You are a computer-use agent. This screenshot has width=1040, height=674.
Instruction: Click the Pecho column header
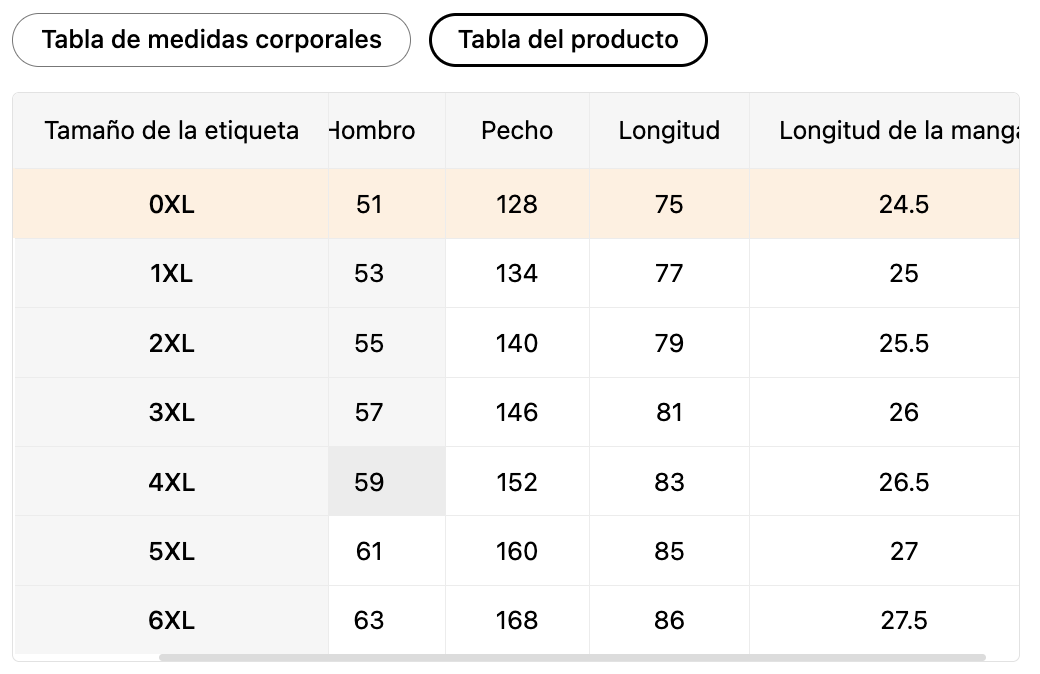pos(517,131)
